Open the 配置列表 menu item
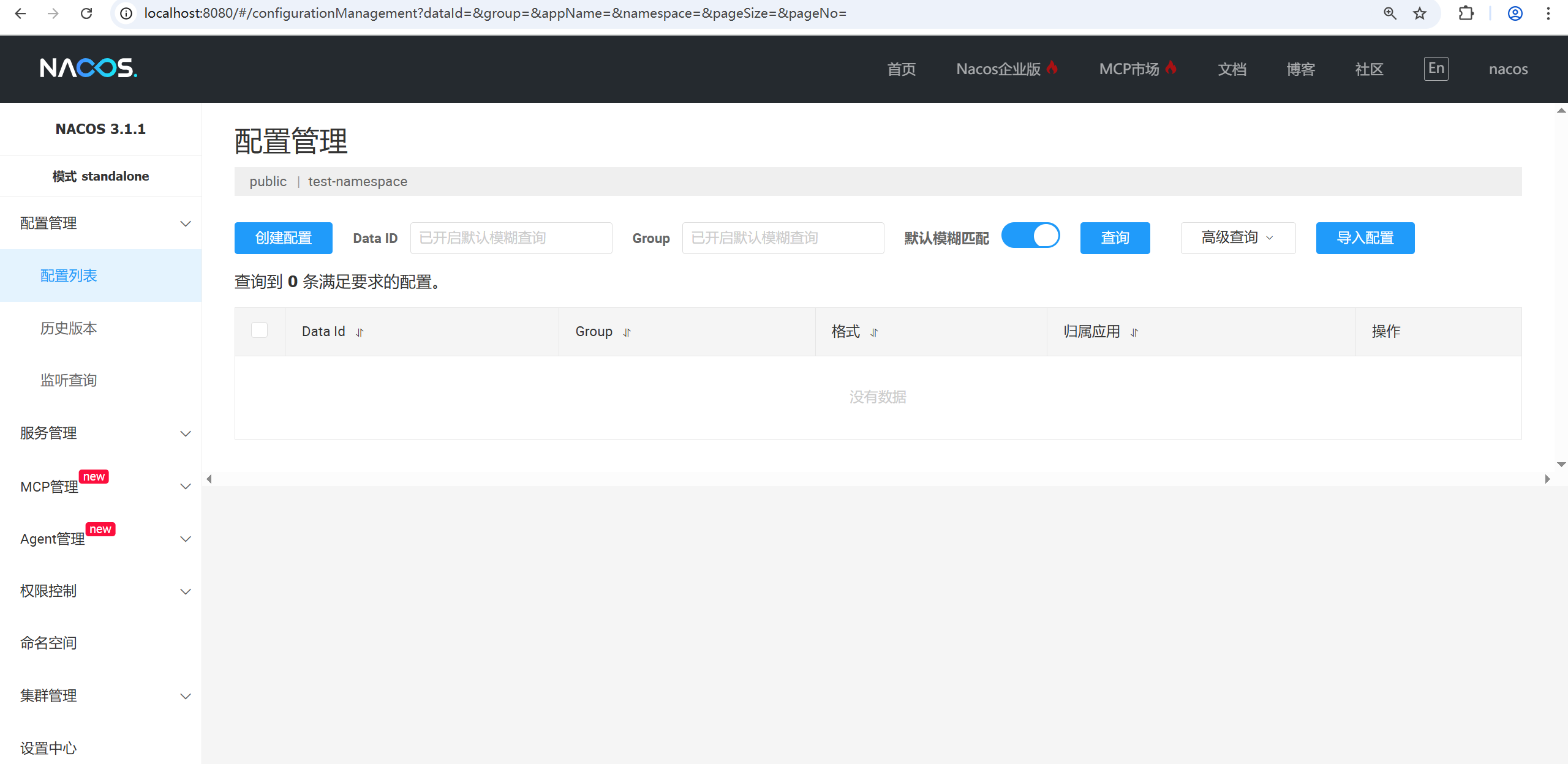The height and width of the screenshot is (764, 1568). [100, 275]
